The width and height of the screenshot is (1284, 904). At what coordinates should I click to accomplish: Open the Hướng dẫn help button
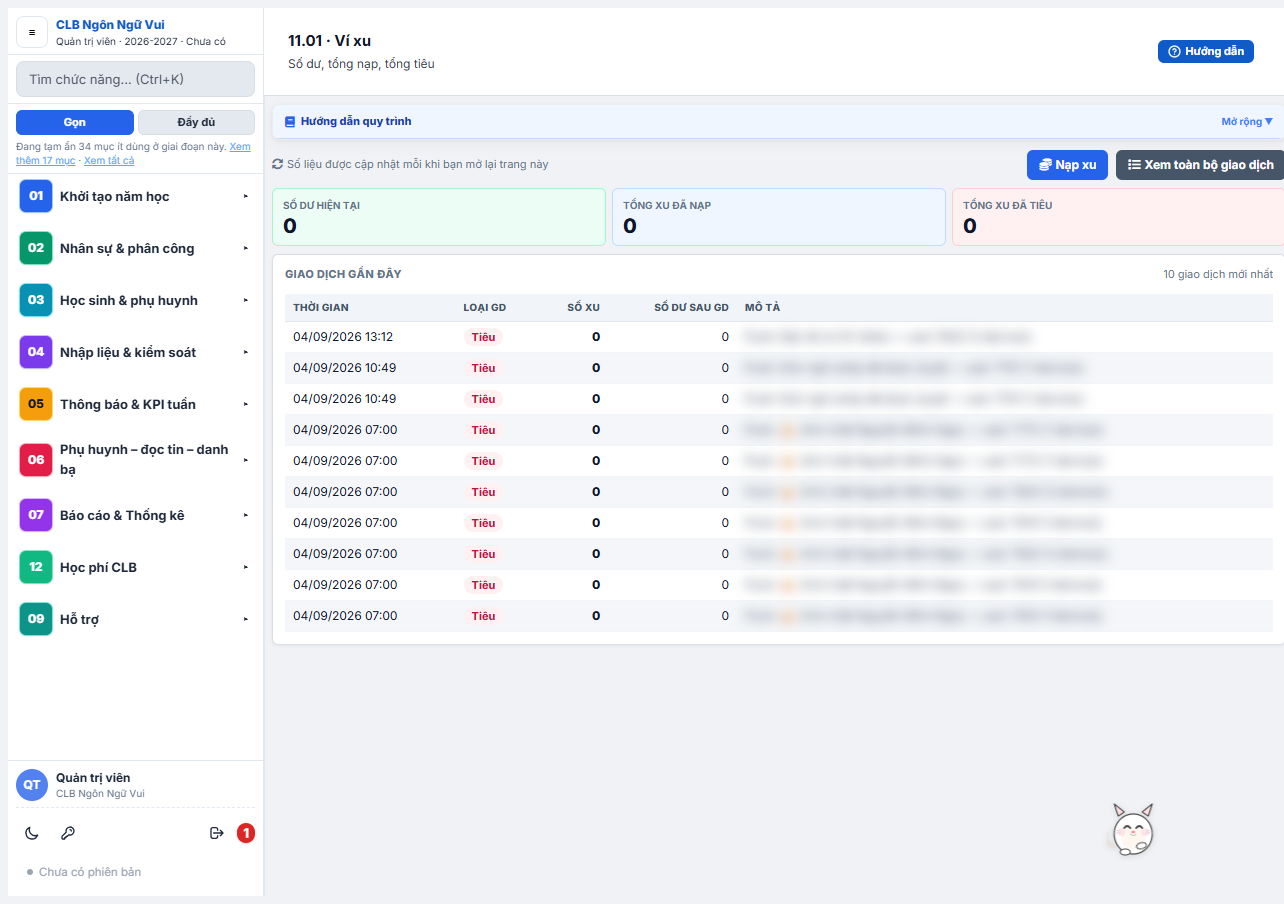tap(1206, 51)
